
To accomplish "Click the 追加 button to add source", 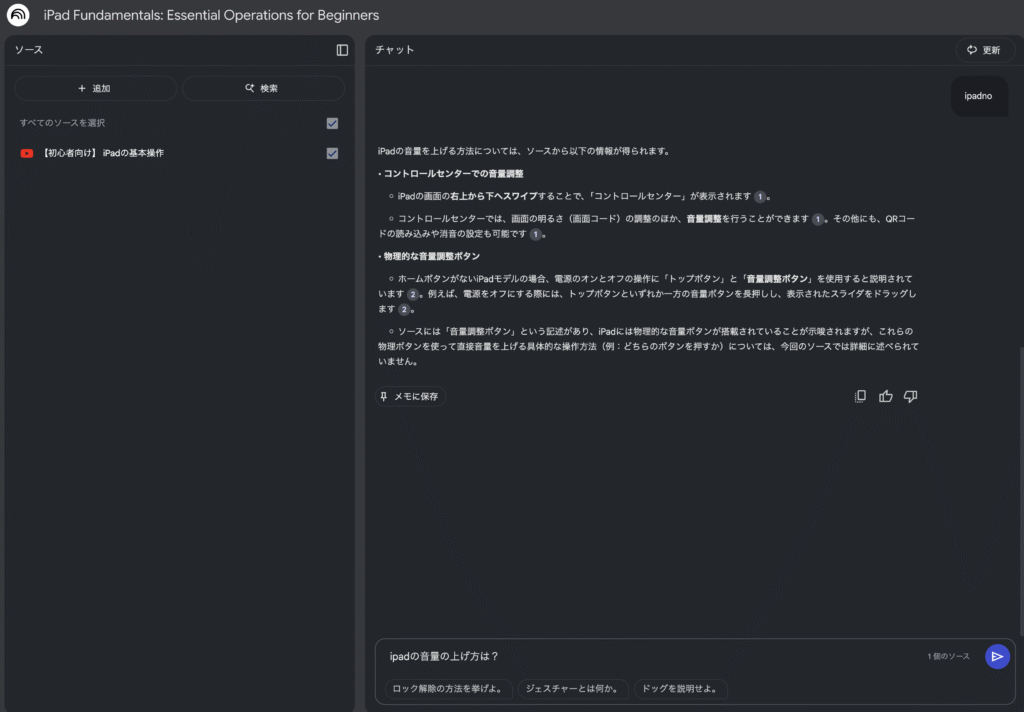I will click(x=95, y=88).
